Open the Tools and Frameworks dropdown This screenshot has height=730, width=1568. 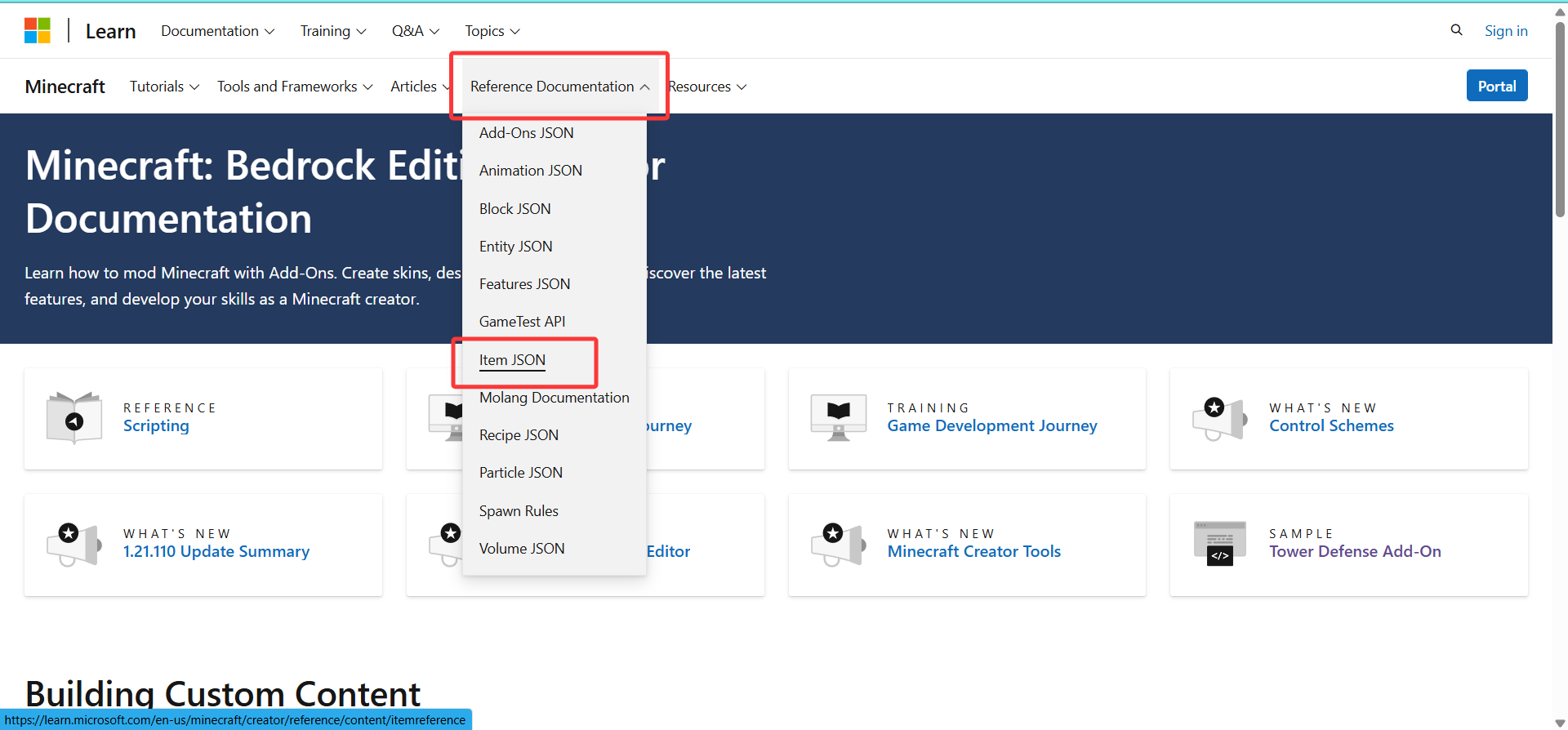[295, 87]
